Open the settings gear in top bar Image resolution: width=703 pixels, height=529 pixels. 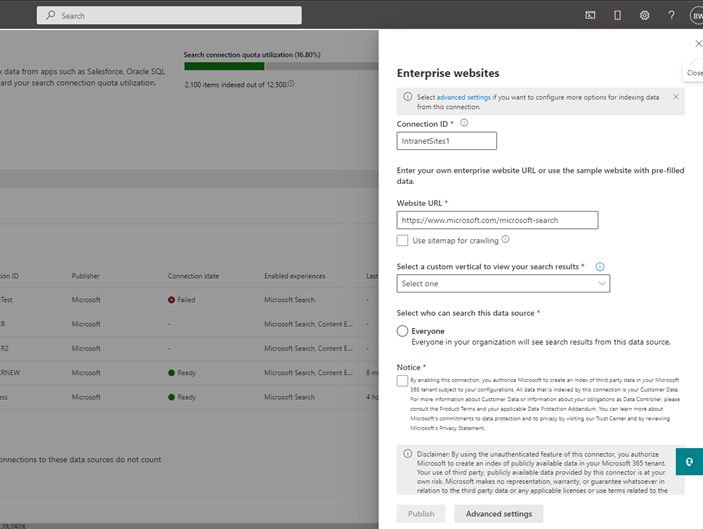point(644,16)
